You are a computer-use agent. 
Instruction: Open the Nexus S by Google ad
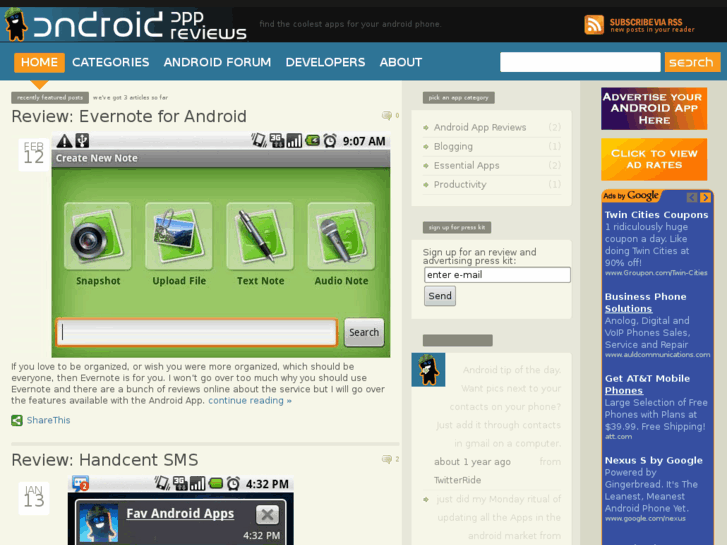[x=653, y=460]
